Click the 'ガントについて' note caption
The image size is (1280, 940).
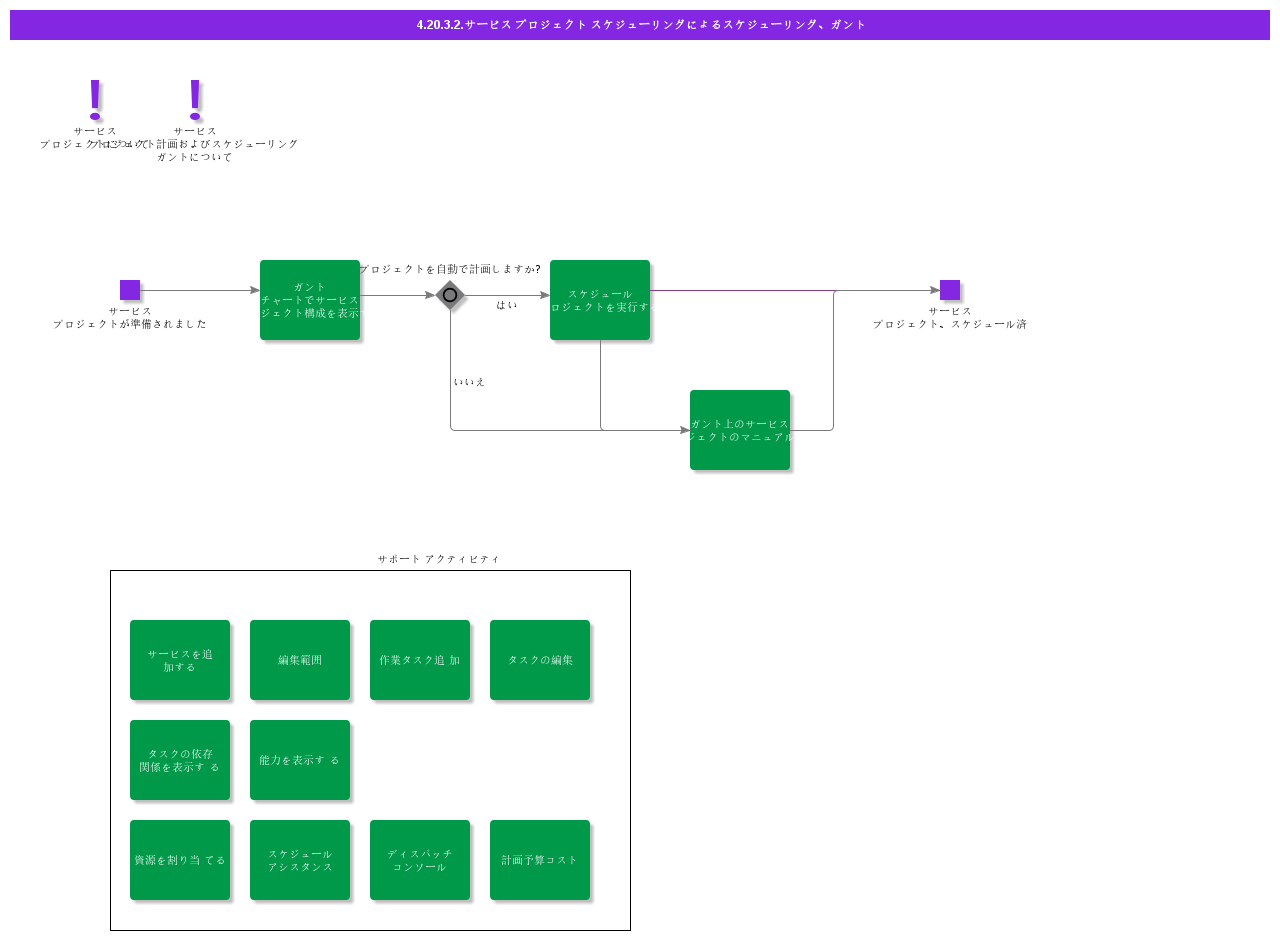(x=195, y=157)
